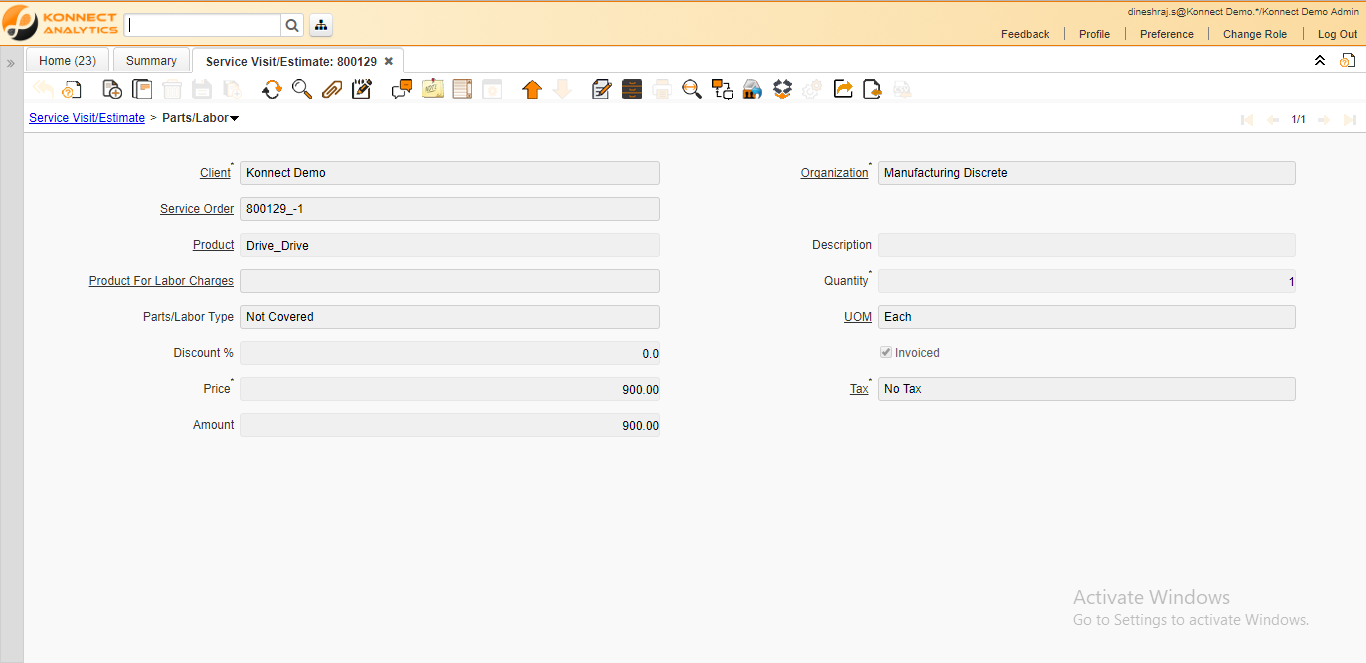1366x663 pixels.
Task: Expand the left sidebar with the double chevron
Action: [x=11, y=63]
